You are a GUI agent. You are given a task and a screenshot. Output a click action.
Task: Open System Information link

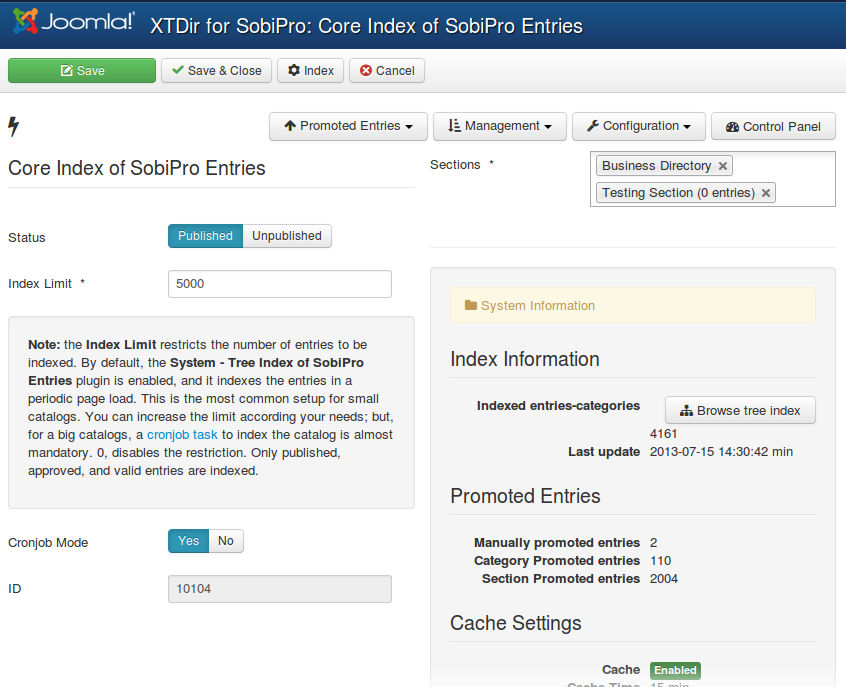pyautogui.click(x=537, y=305)
